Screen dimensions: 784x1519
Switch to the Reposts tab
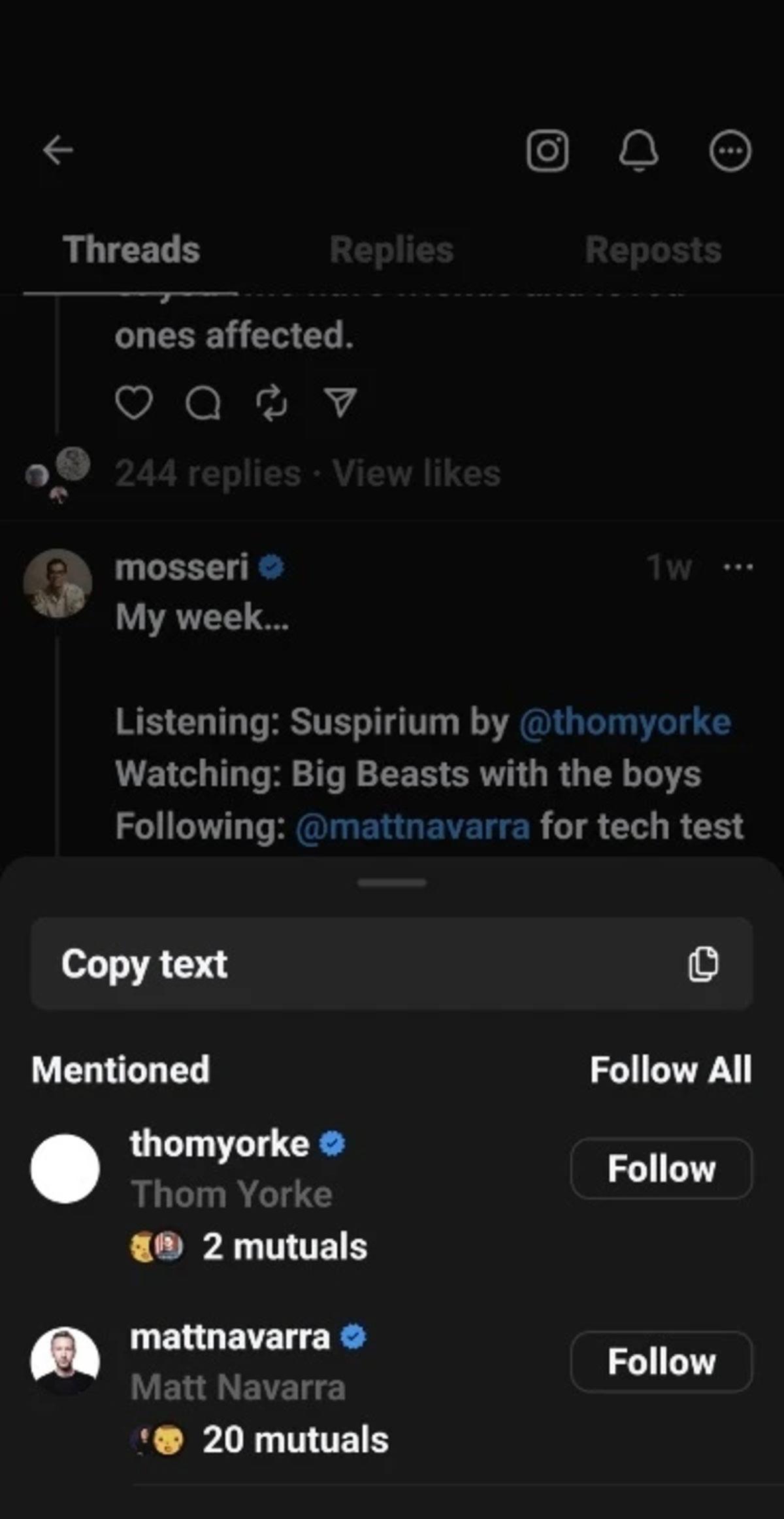point(653,250)
